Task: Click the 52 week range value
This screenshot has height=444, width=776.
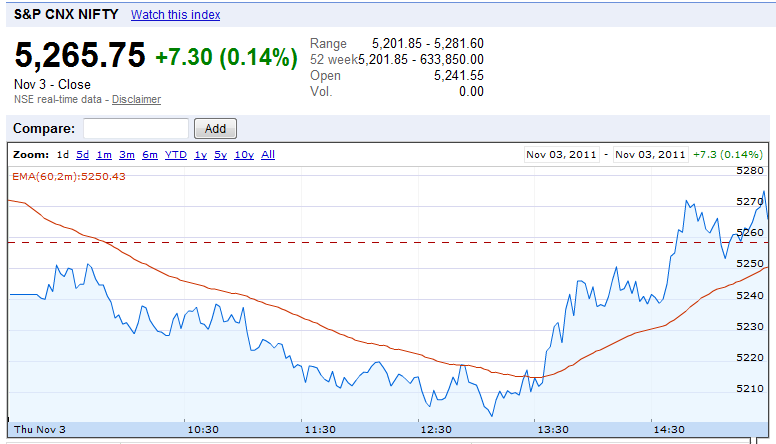Action: (x=421, y=60)
